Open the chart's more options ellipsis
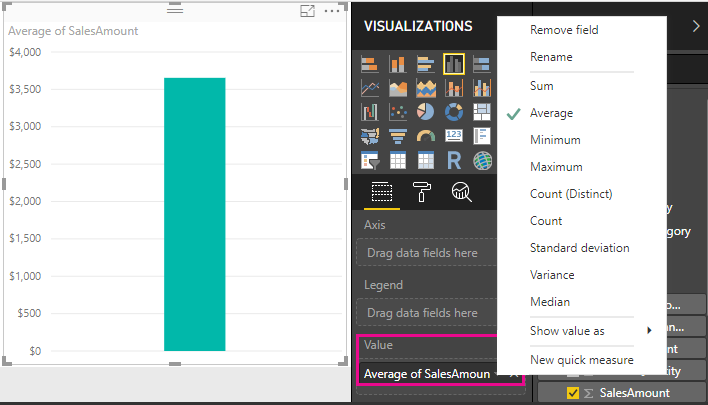This screenshot has height=405, width=708. pyautogui.click(x=332, y=11)
